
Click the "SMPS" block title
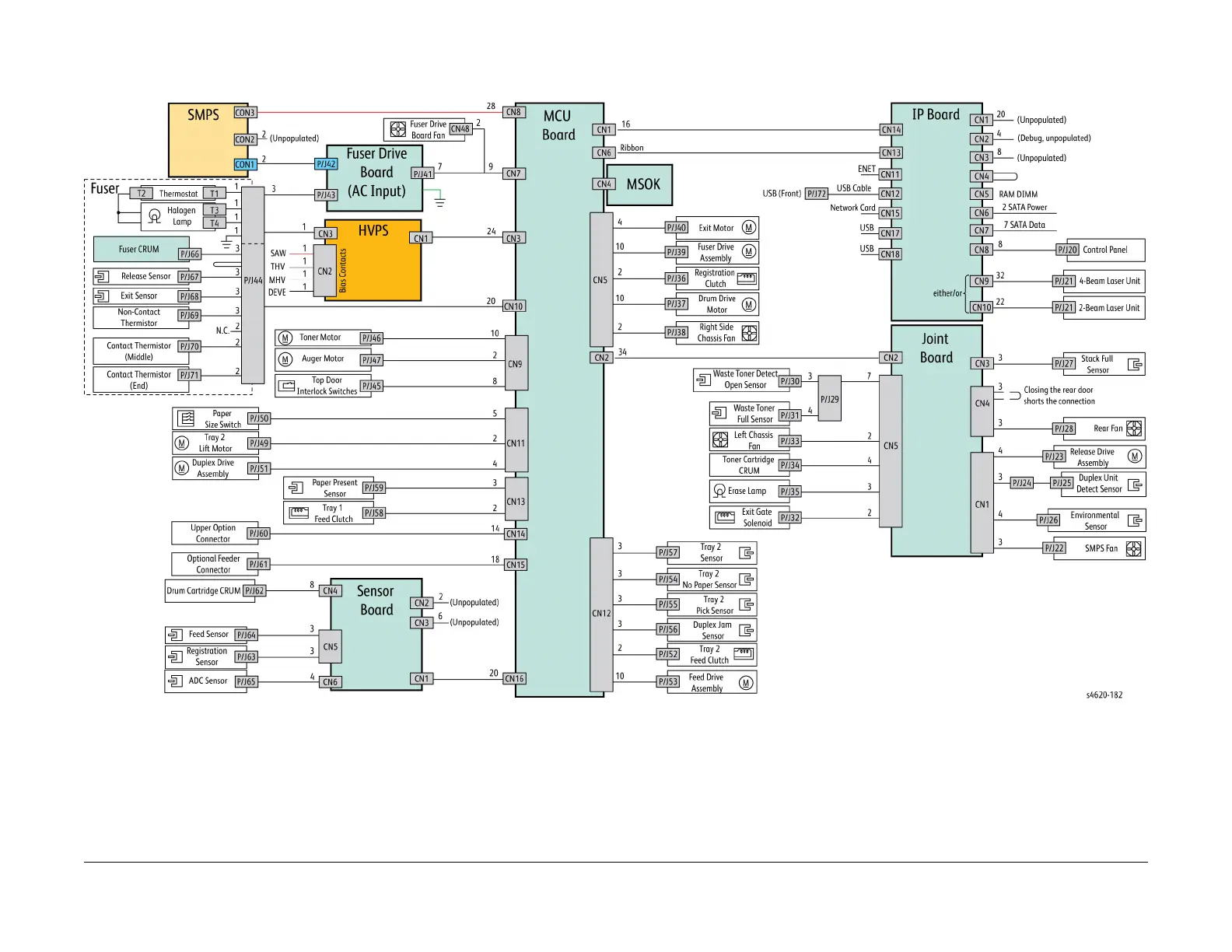pyautogui.click(x=203, y=115)
